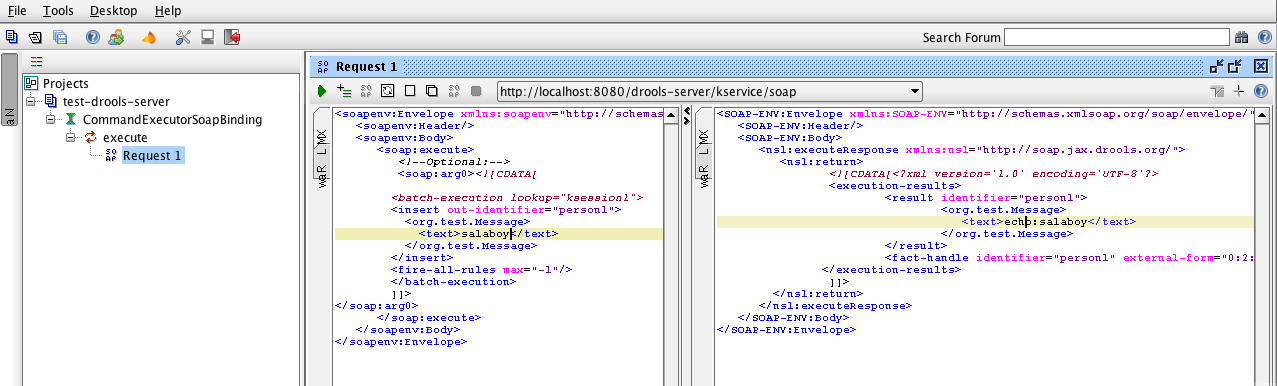1277x386 pixels.
Task: Submit the request with green play icon
Action: pyautogui.click(x=322, y=90)
